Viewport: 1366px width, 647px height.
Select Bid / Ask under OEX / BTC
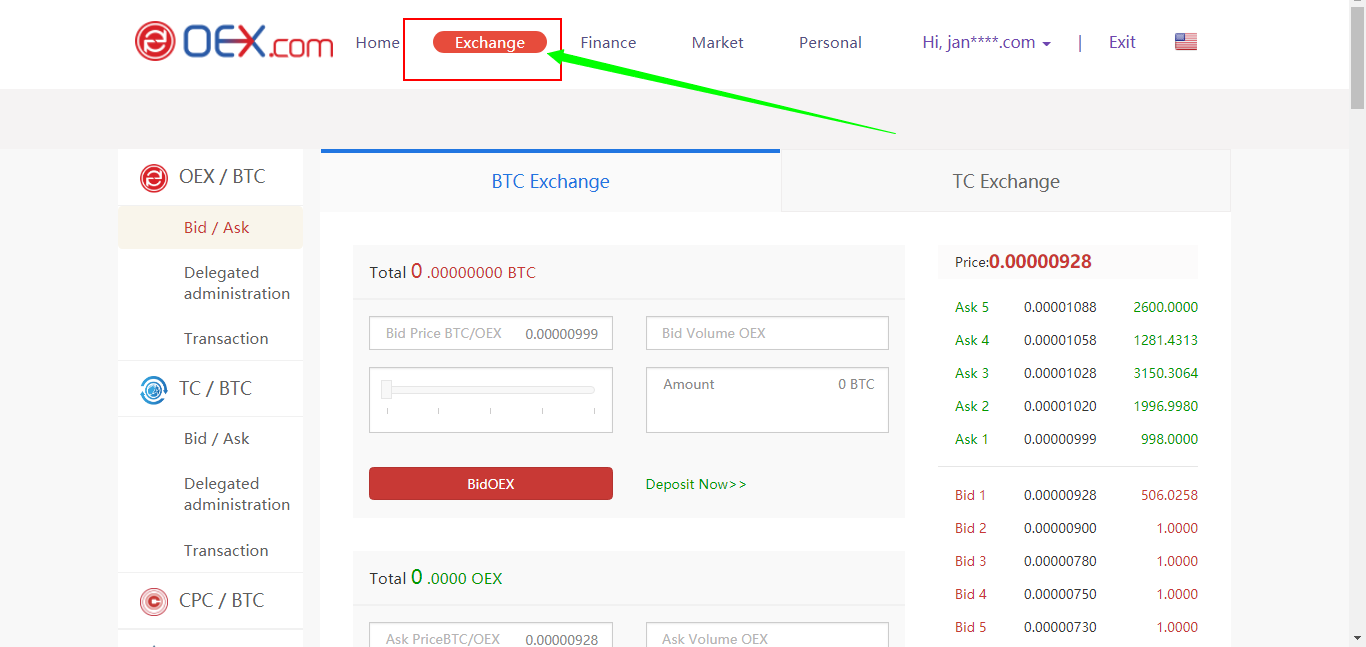click(217, 227)
